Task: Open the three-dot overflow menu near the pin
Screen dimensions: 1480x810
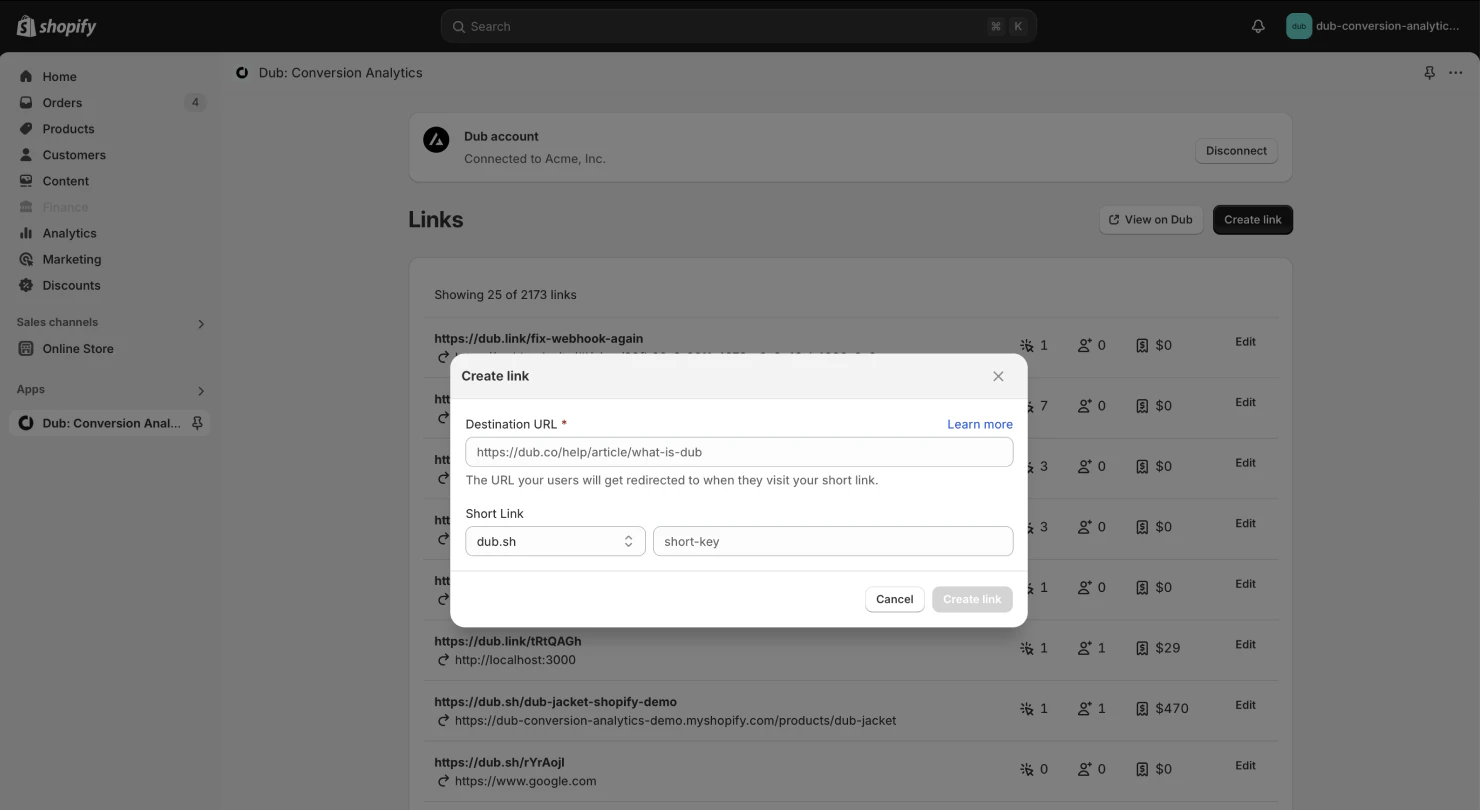Action: tap(1457, 72)
